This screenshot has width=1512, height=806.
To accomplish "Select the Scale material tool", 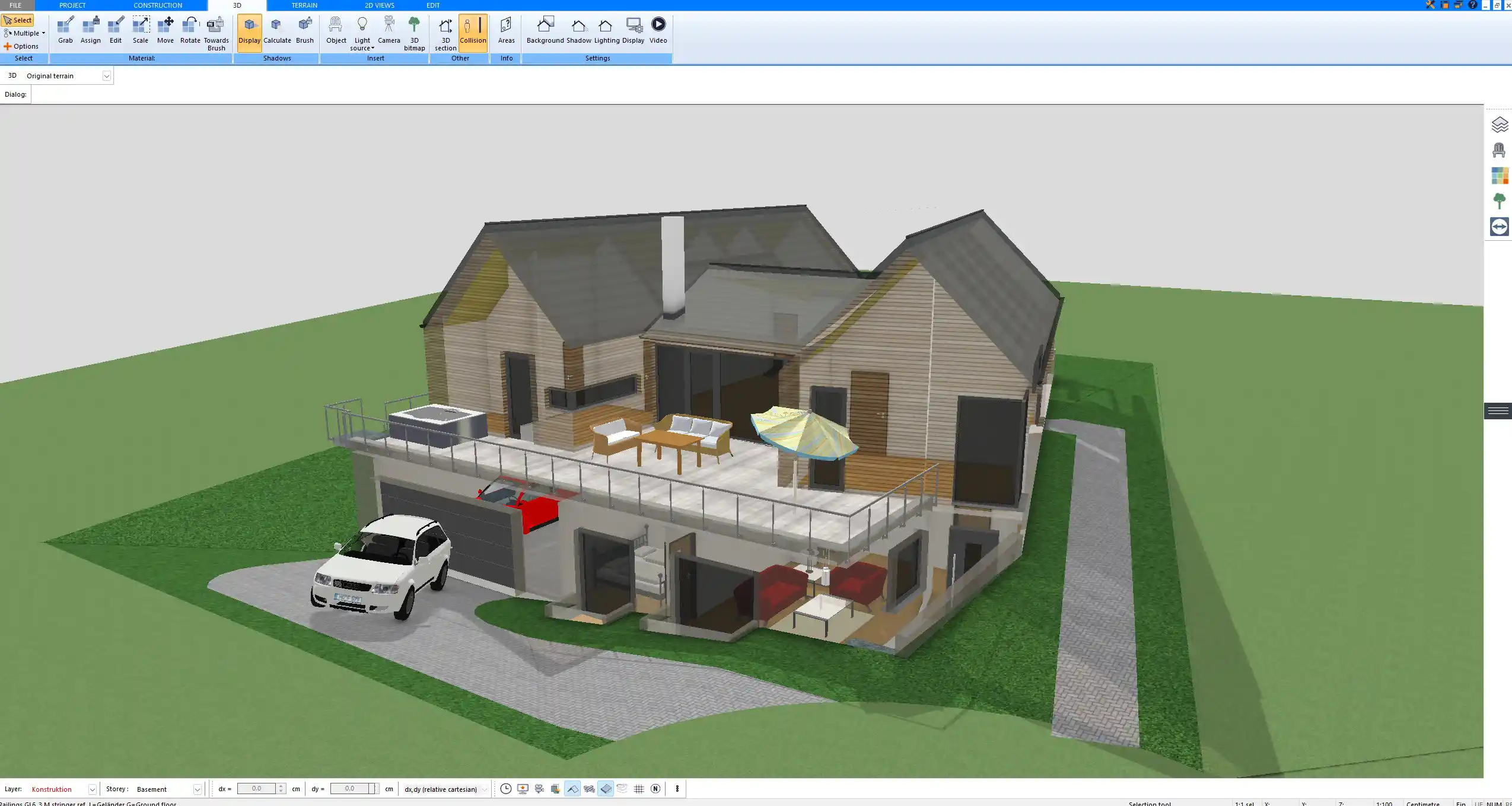I will click(140, 30).
